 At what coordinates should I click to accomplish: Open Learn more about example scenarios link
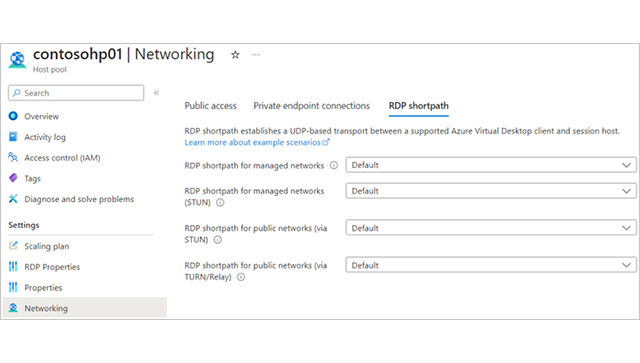(x=257, y=143)
